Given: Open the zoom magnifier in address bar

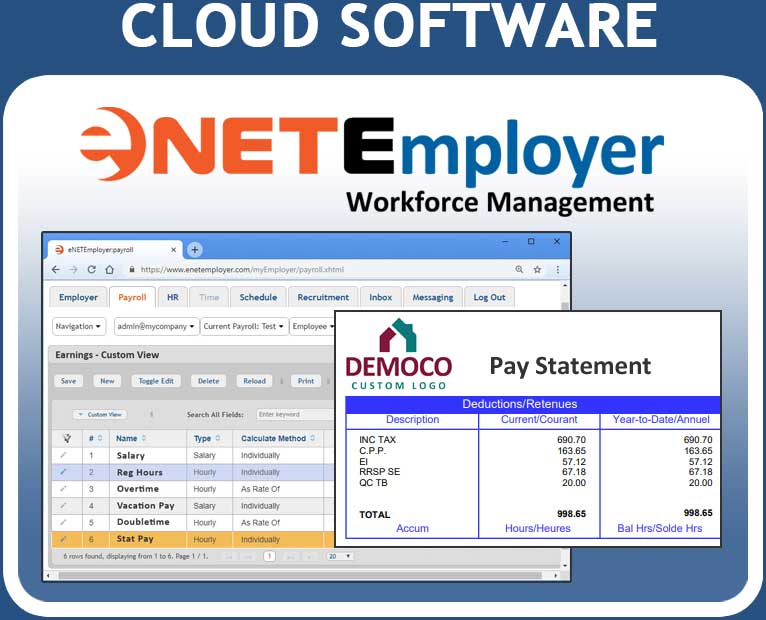Looking at the screenshot, I should tap(519, 269).
